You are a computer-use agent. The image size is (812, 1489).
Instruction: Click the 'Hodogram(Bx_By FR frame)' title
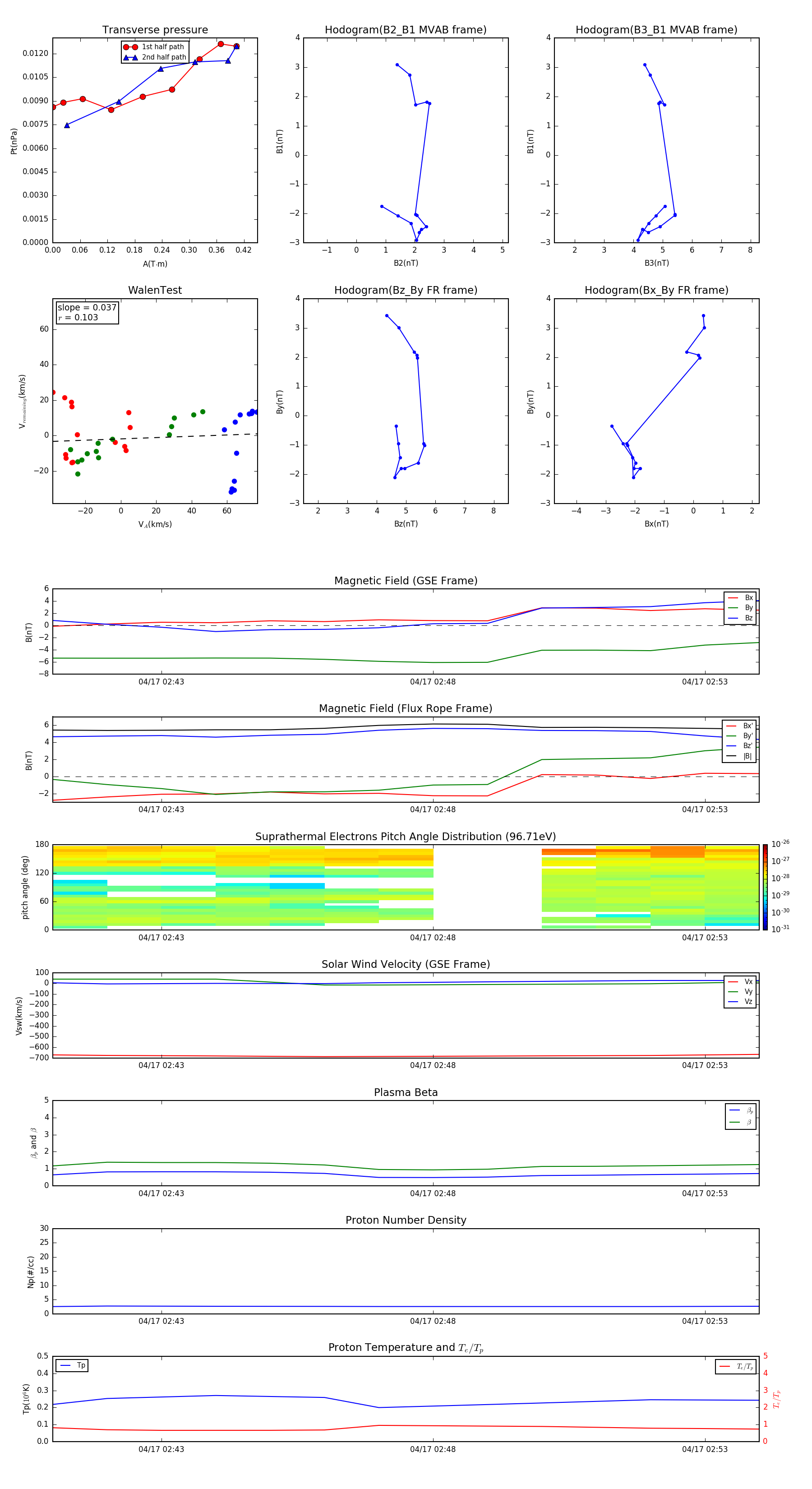tap(656, 290)
